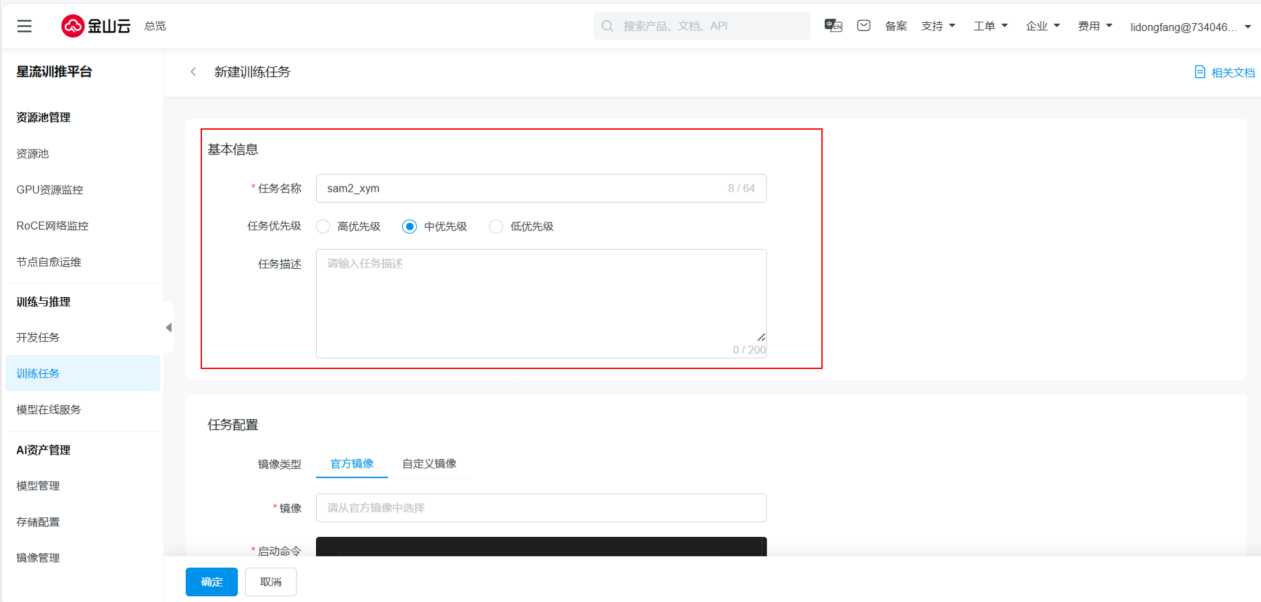Image resolution: width=1261 pixels, height=602 pixels.
Task: Click the 任务描述 resize handle
Action: (761, 337)
